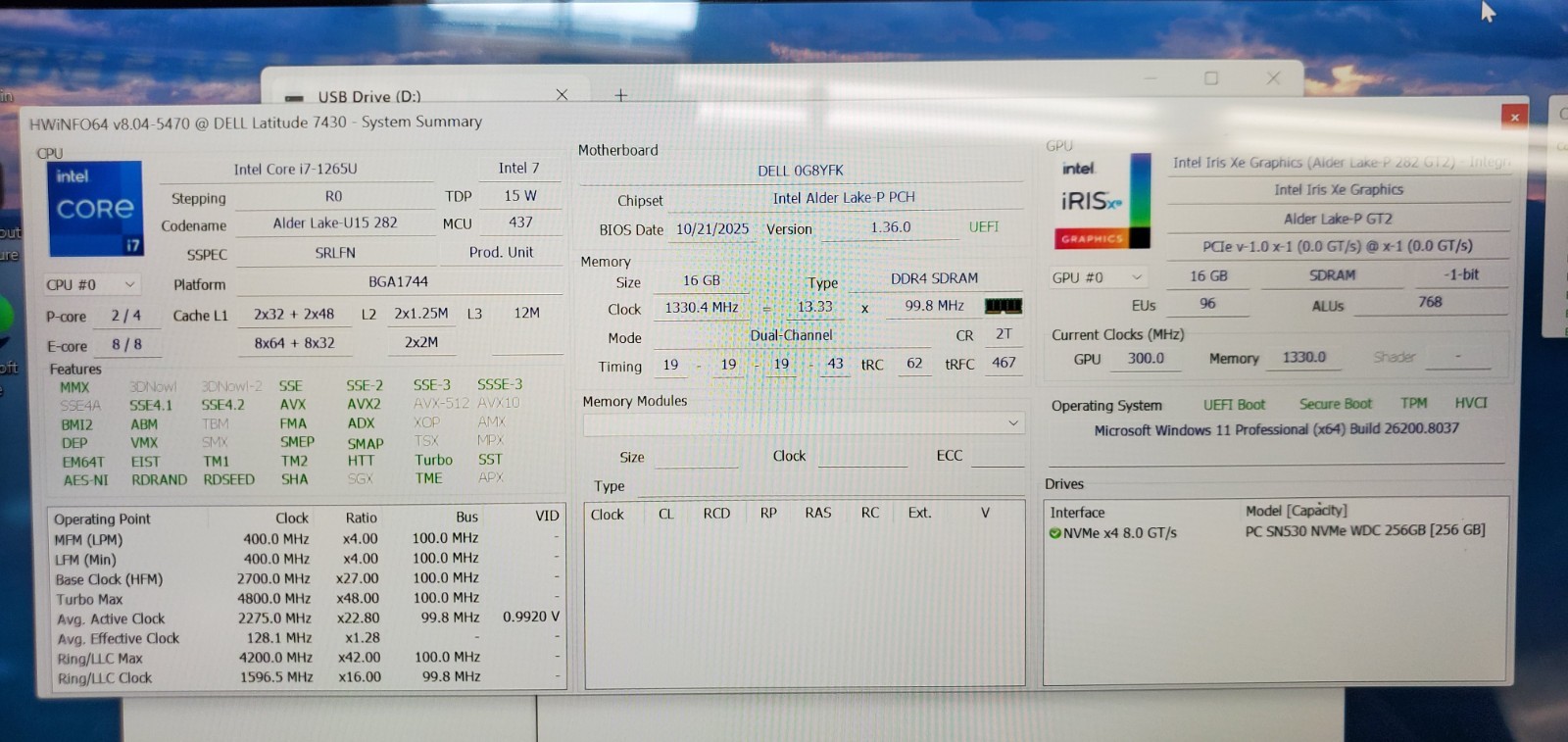Click the 'Secure Boot' indicator
This screenshot has height=742, width=1568.
click(1336, 404)
